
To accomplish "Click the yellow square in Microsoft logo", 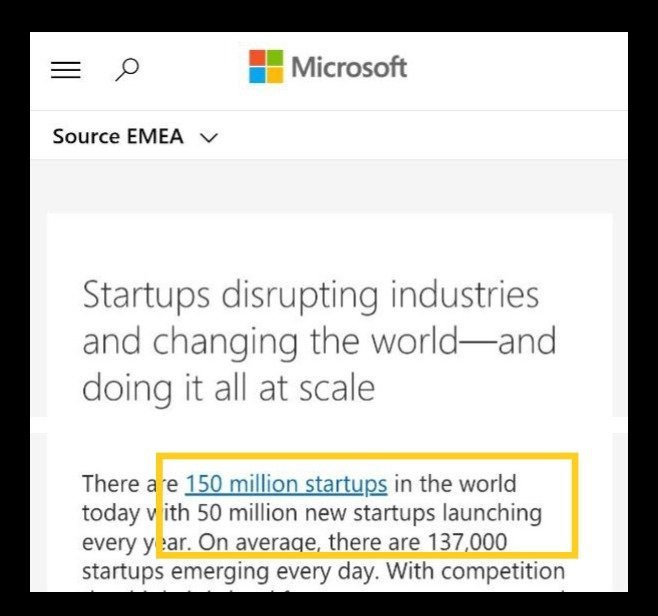I will click(275, 76).
